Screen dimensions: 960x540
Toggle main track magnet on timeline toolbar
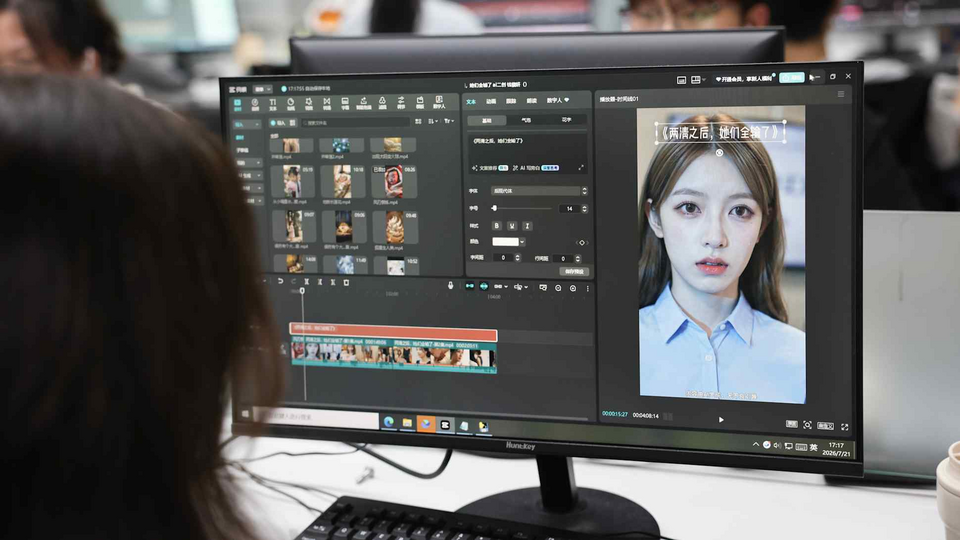pos(470,286)
